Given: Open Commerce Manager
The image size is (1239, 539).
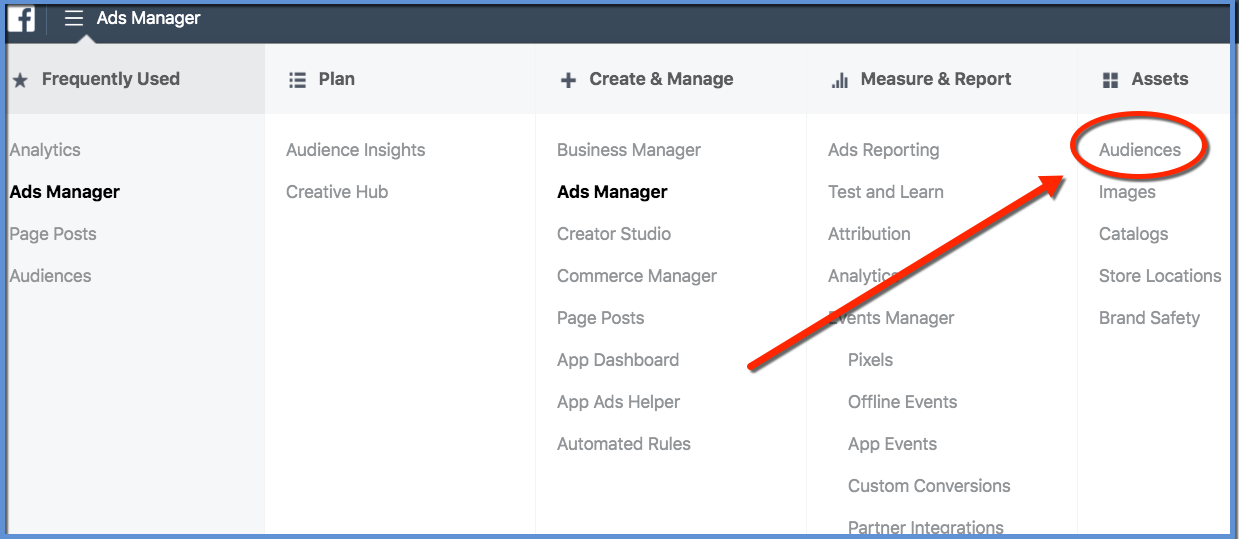Looking at the screenshot, I should (637, 276).
